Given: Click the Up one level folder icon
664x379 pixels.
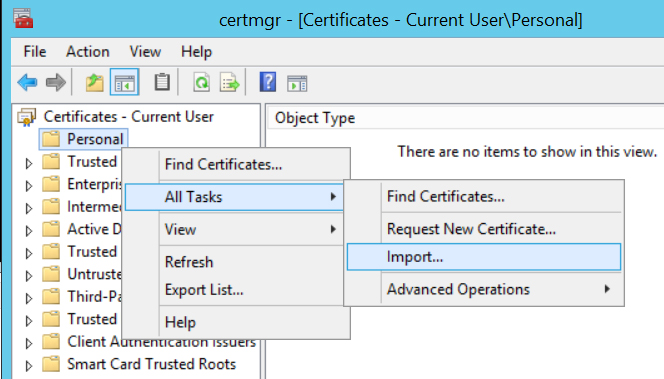Looking at the screenshot, I should [x=94, y=82].
